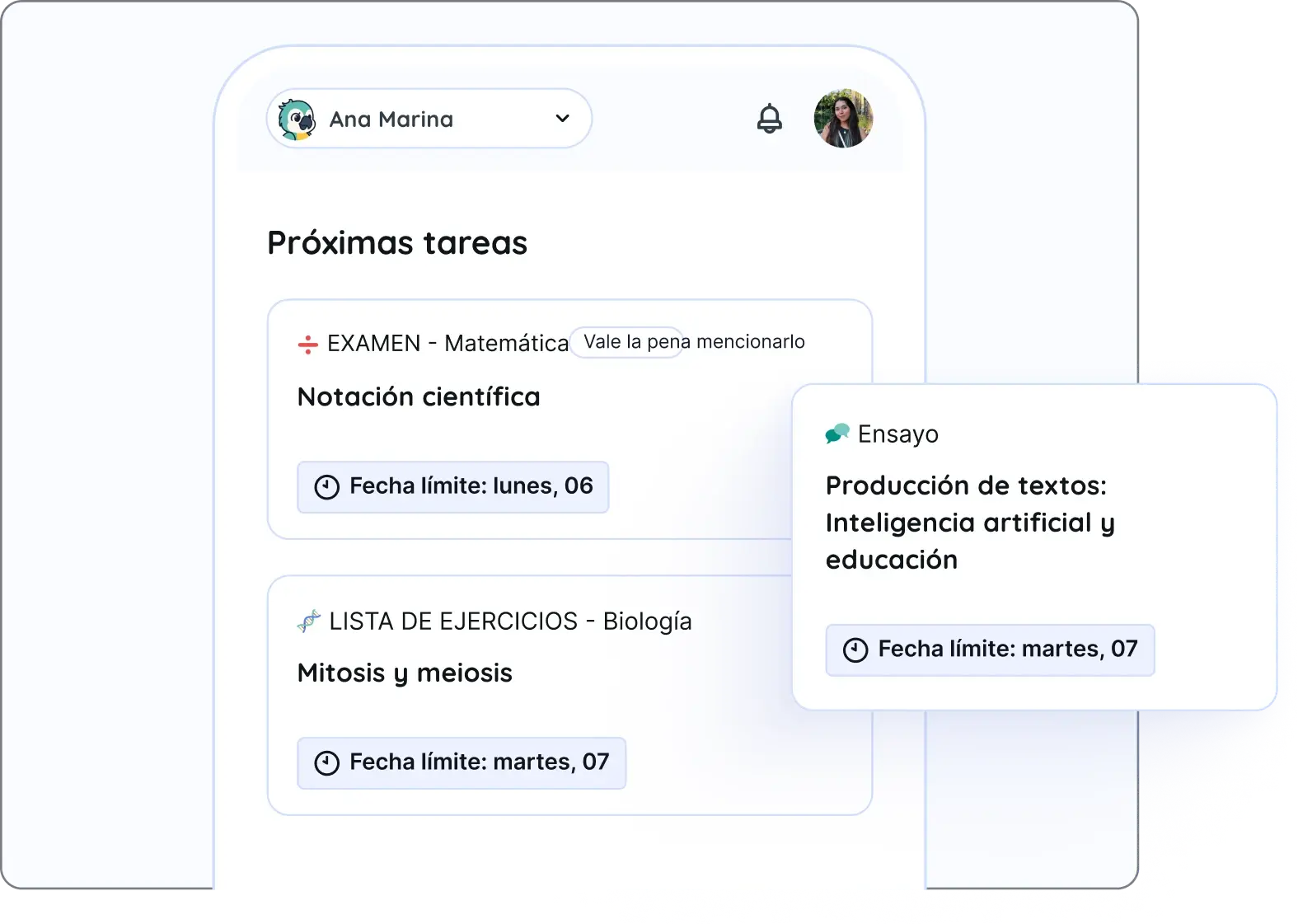Open Producción de textos essay title

tap(970, 523)
